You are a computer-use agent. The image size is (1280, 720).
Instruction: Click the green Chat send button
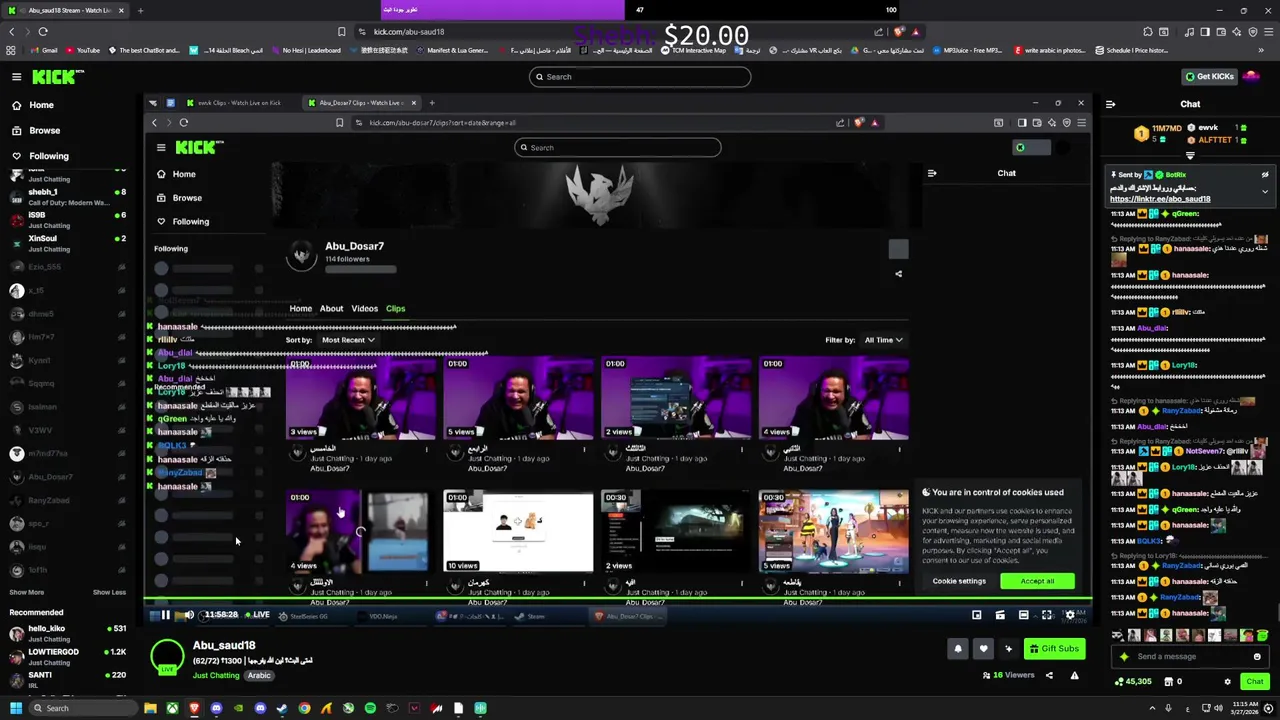point(1254,682)
